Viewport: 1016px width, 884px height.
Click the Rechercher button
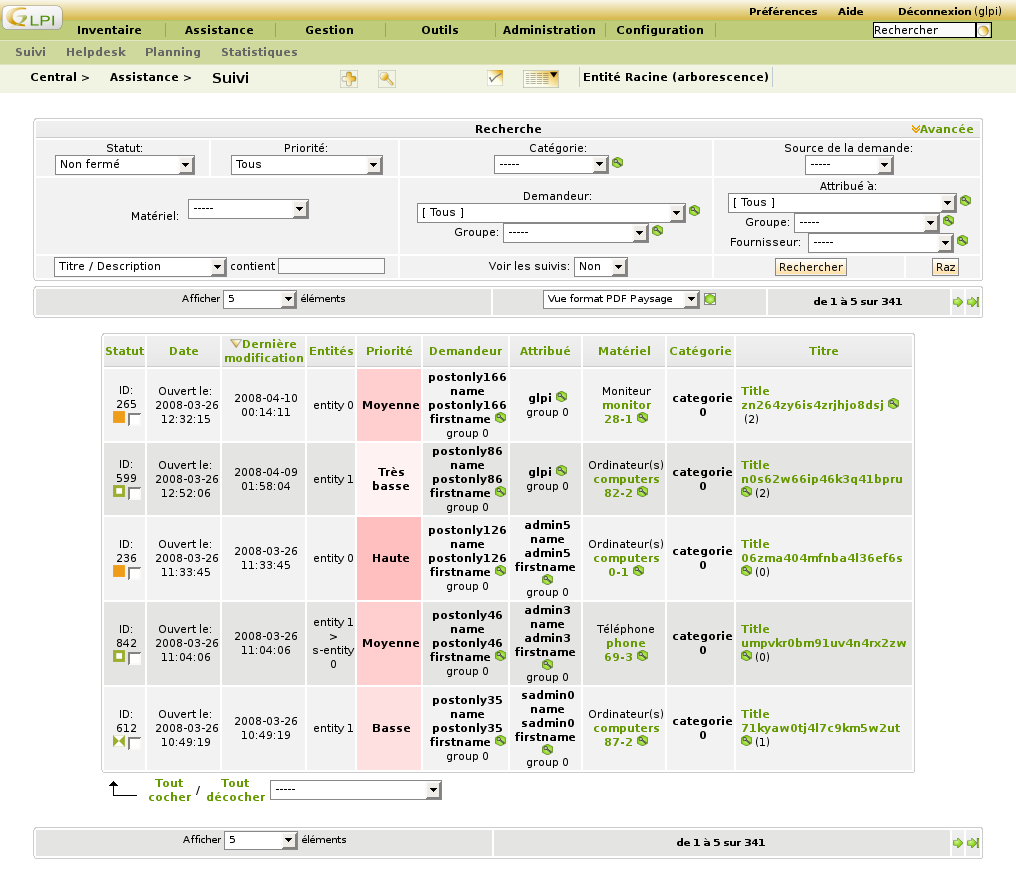click(811, 267)
